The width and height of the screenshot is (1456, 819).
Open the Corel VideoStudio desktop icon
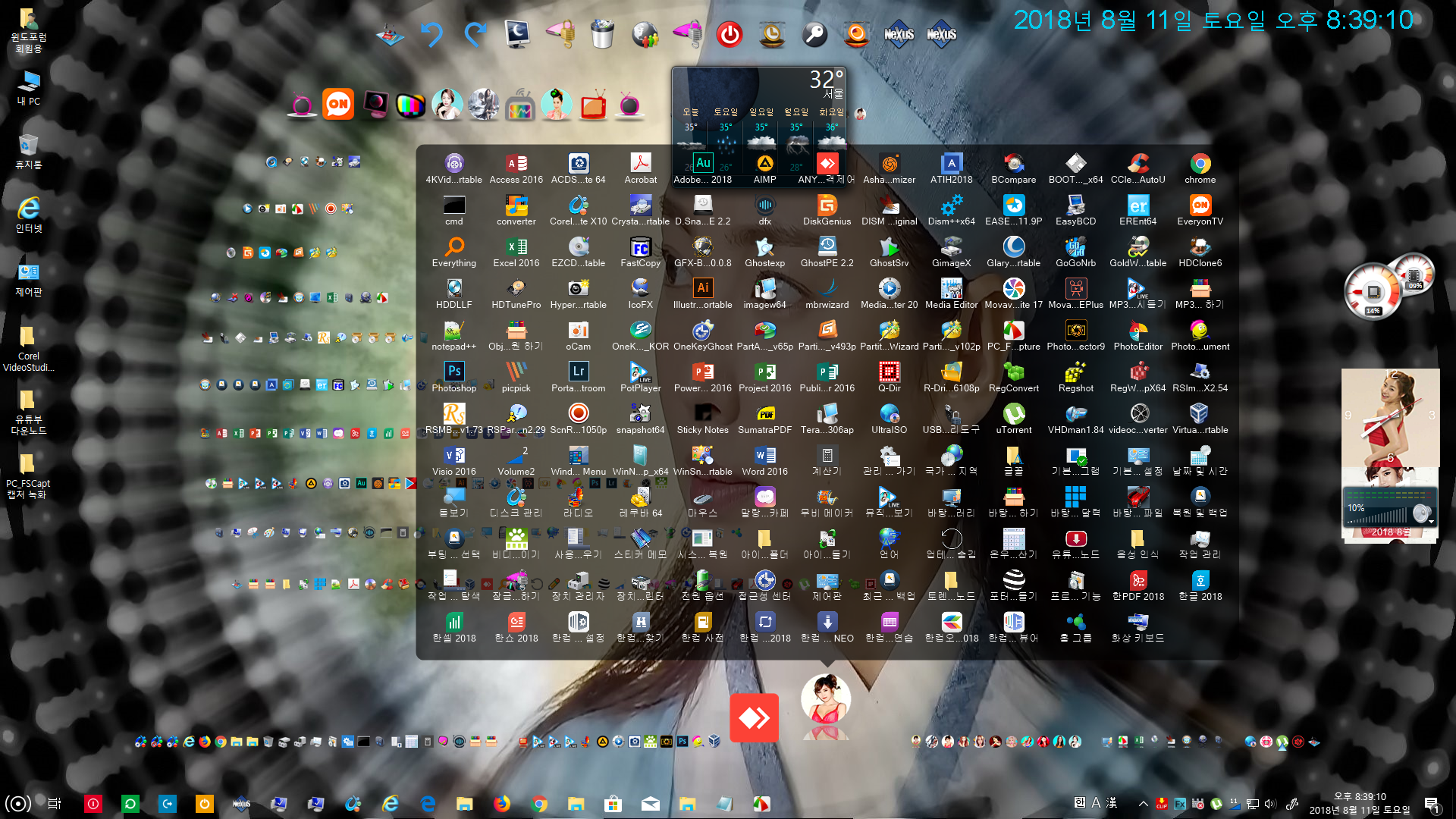[29, 348]
